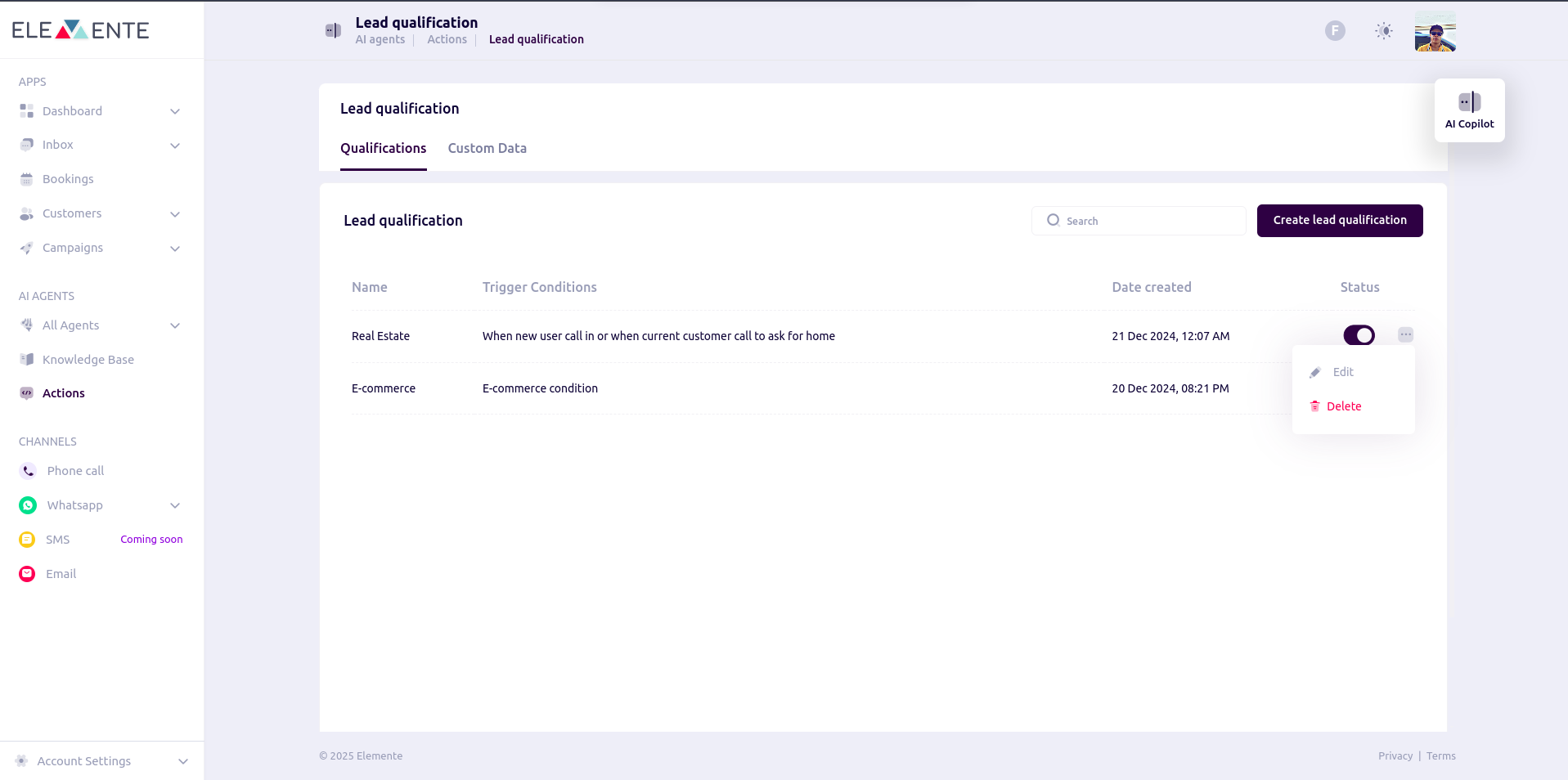Click the E-commerce name cell

tap(384, 388)
